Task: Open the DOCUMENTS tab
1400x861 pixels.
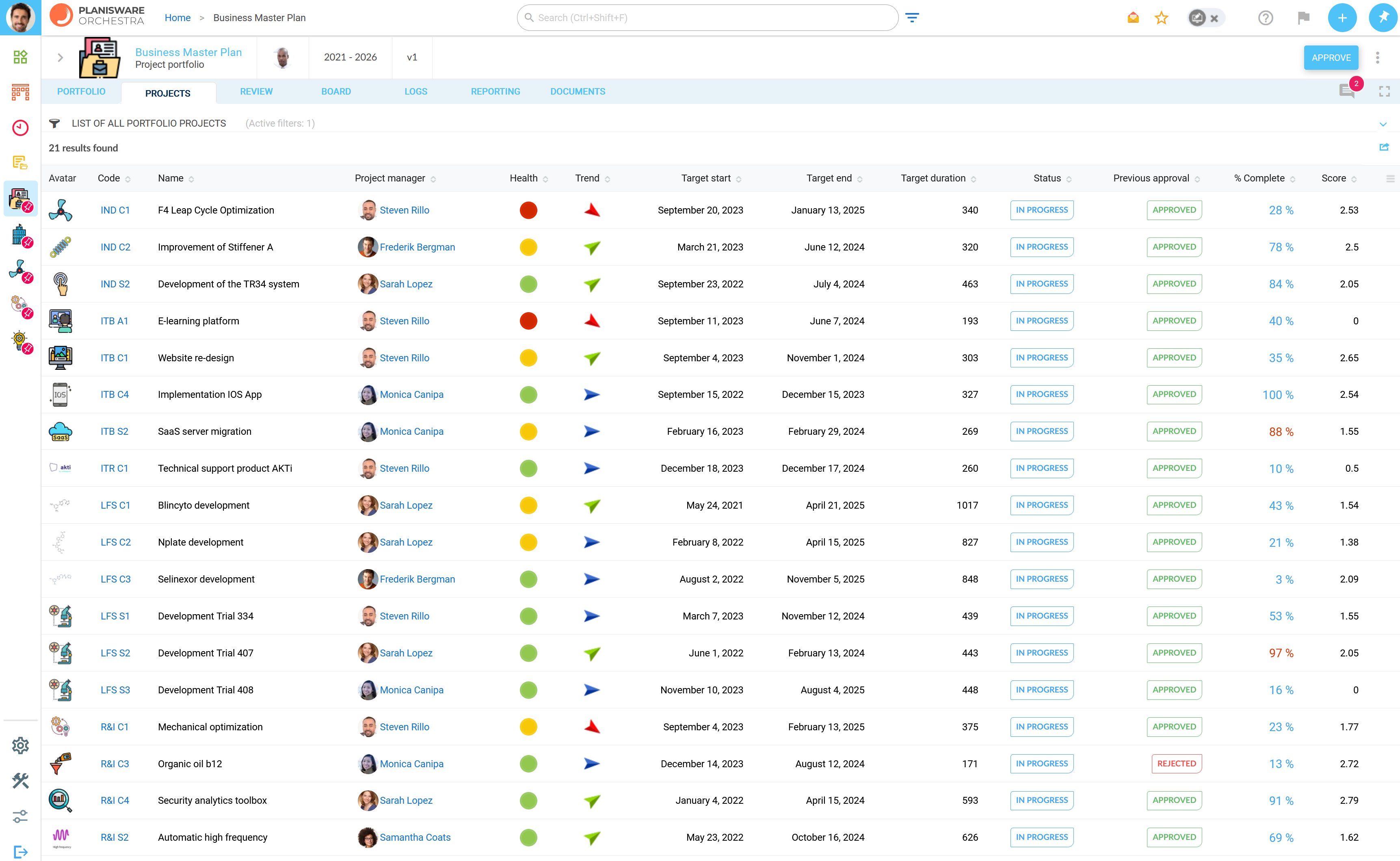Action: (x=578, y=91)
